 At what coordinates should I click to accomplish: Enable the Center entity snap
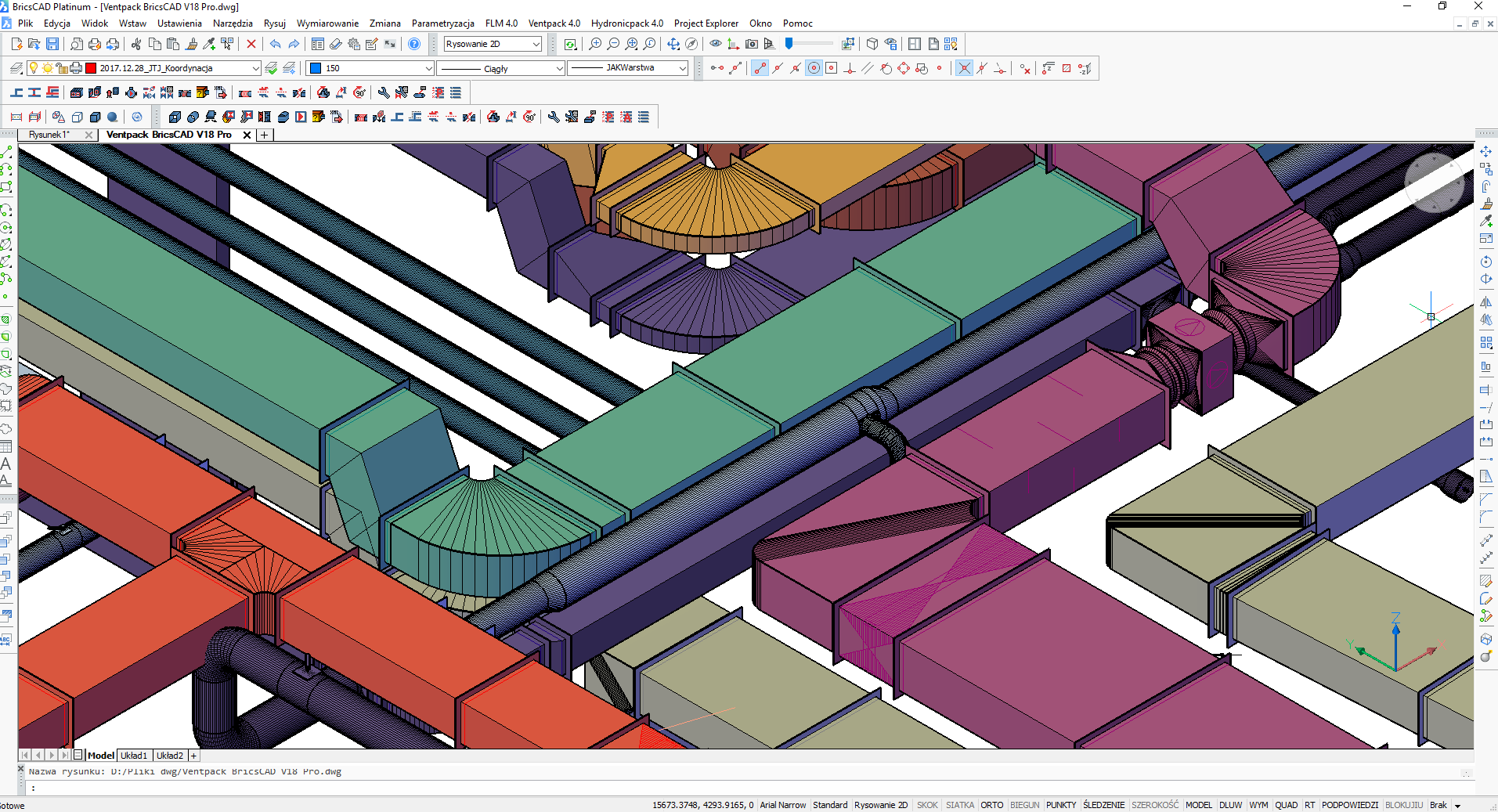tap(814, 68)
